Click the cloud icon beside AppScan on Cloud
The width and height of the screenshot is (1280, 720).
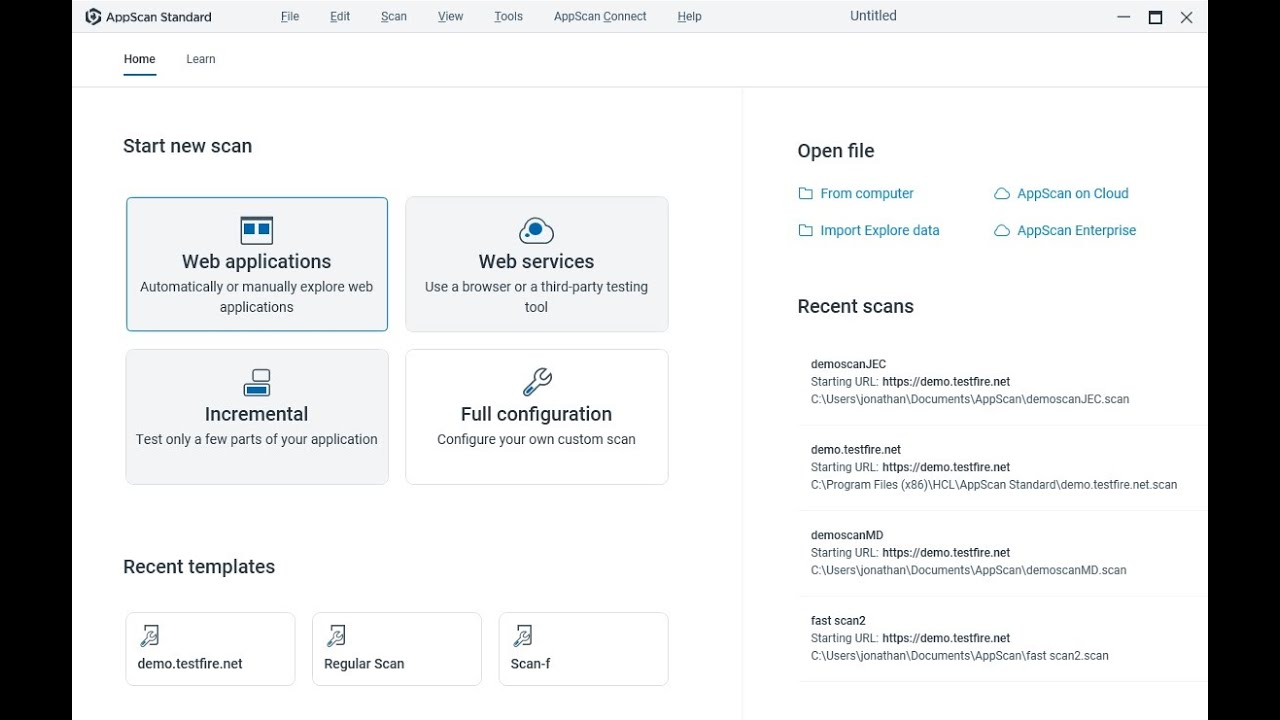tap(1002, 194)
